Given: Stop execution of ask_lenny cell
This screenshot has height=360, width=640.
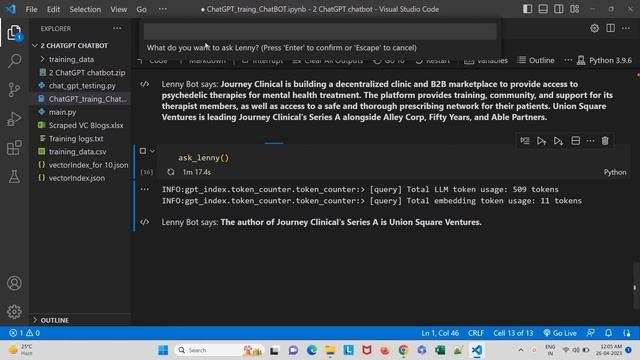Looking at the screenshot, I should [142, 151].
